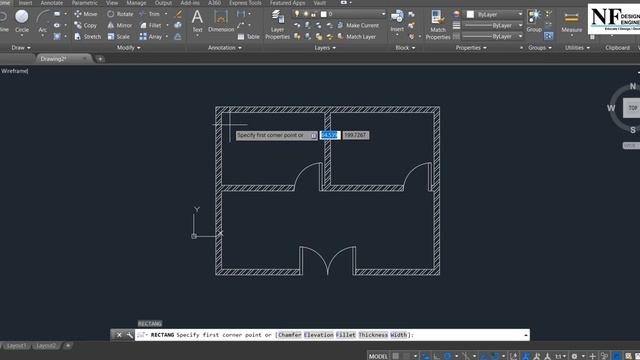Activate the Stretch tool
The image size is (640, 360).
click(x=87, y=37)
